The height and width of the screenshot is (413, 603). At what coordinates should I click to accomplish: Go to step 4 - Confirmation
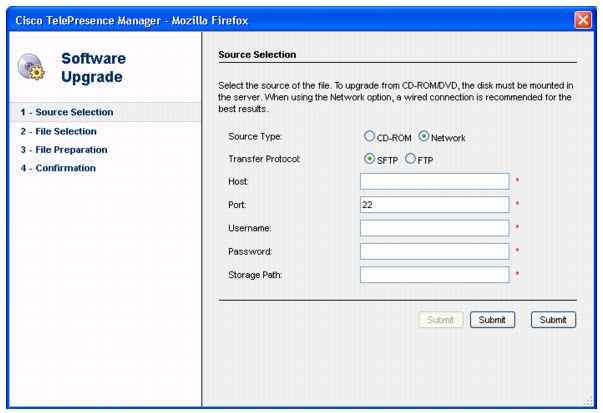(x=58, y=168)
